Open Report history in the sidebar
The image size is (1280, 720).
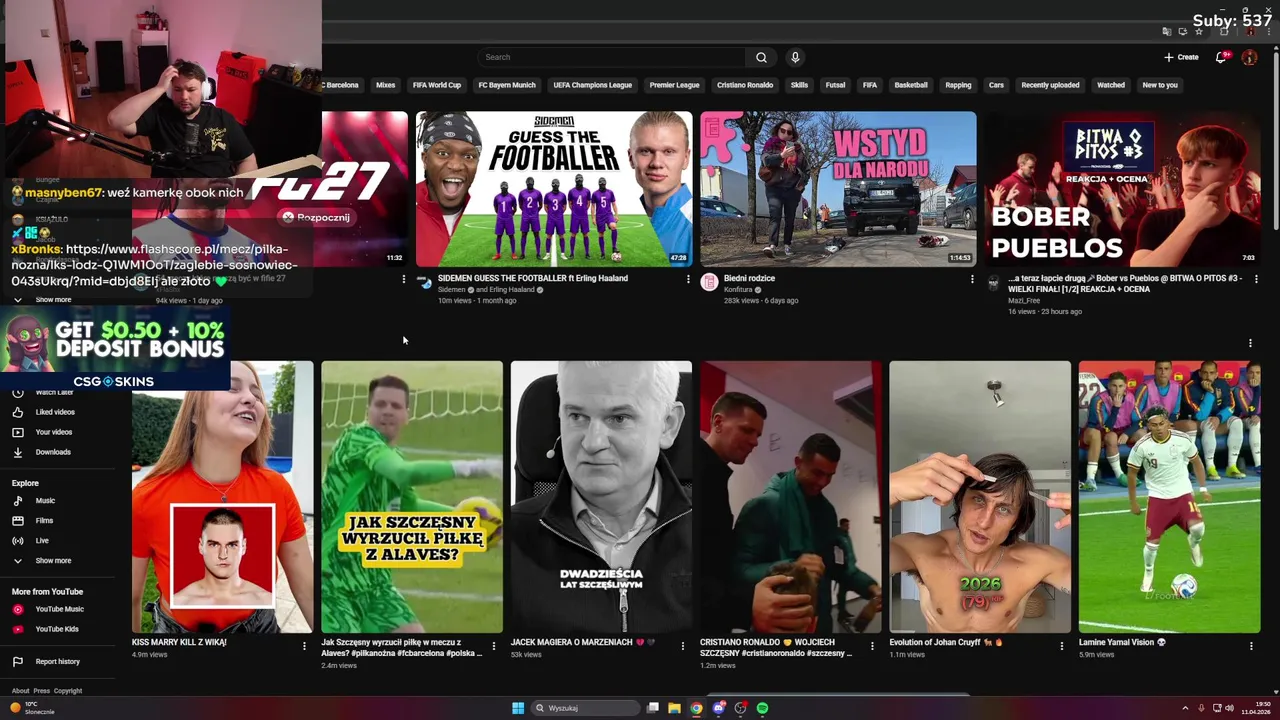[57, 661]
